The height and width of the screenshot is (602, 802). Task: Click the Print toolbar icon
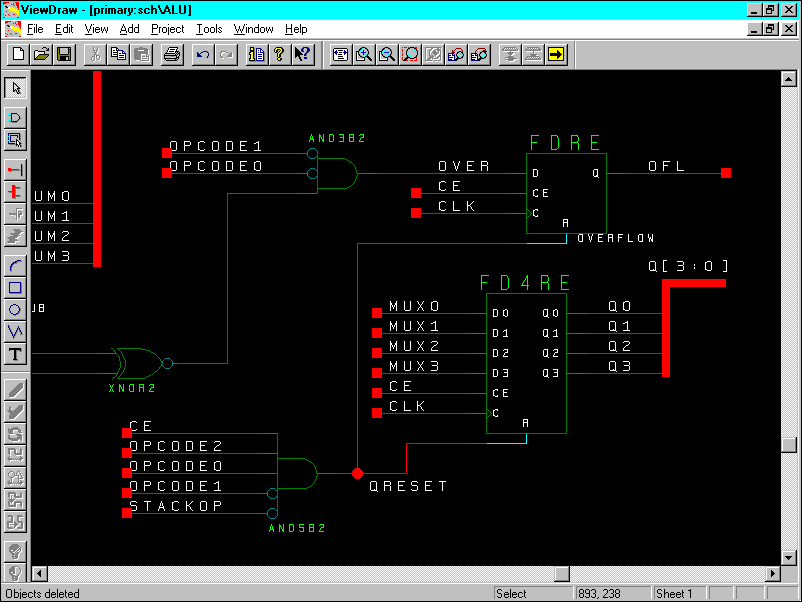click(171, 54)
